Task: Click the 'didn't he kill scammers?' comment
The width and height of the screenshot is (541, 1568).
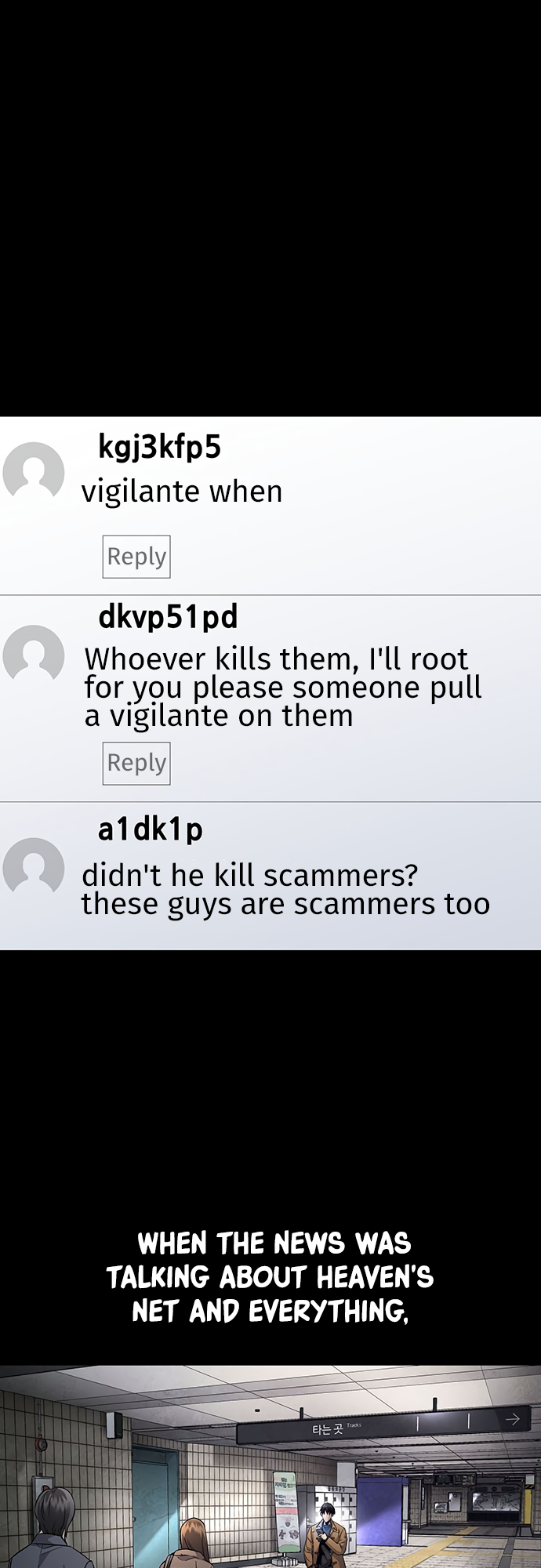Action: click(285, 889)
